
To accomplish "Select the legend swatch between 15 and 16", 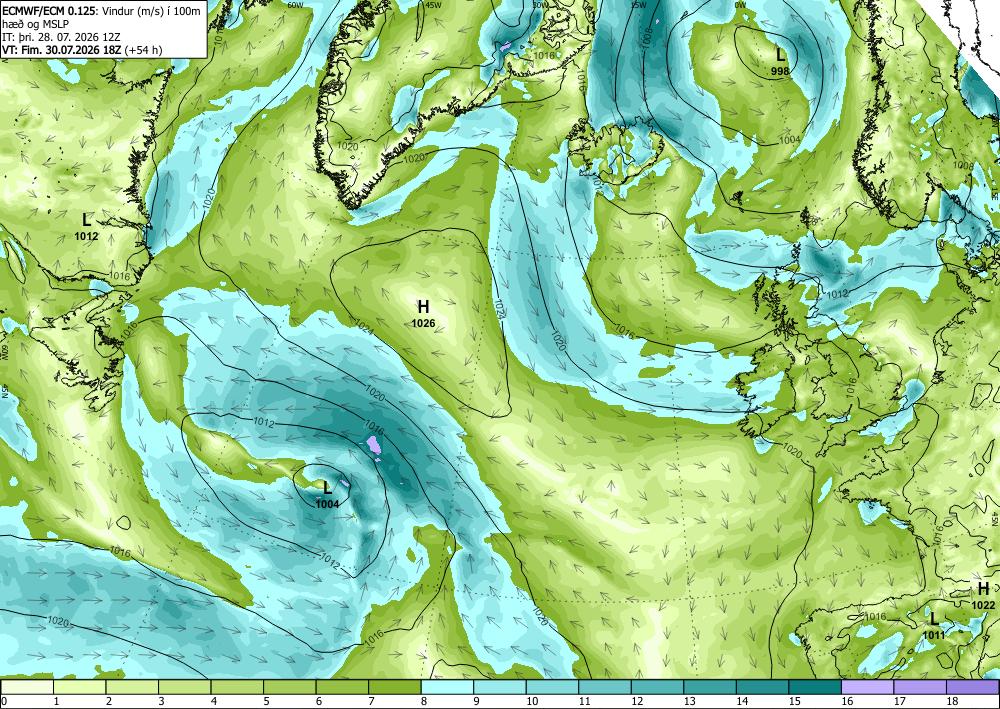I will (815, 687).
